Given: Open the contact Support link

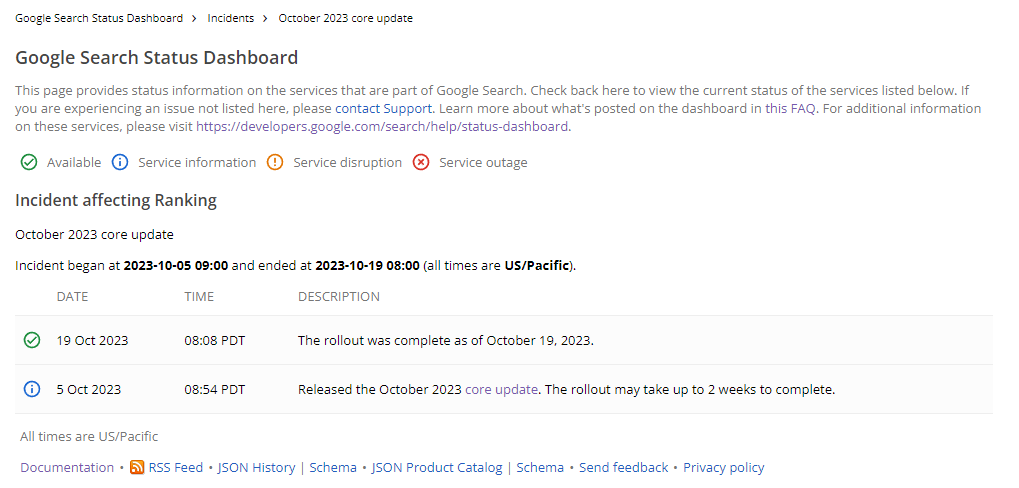Looking at the screenshot, I should tap(383, 108).
